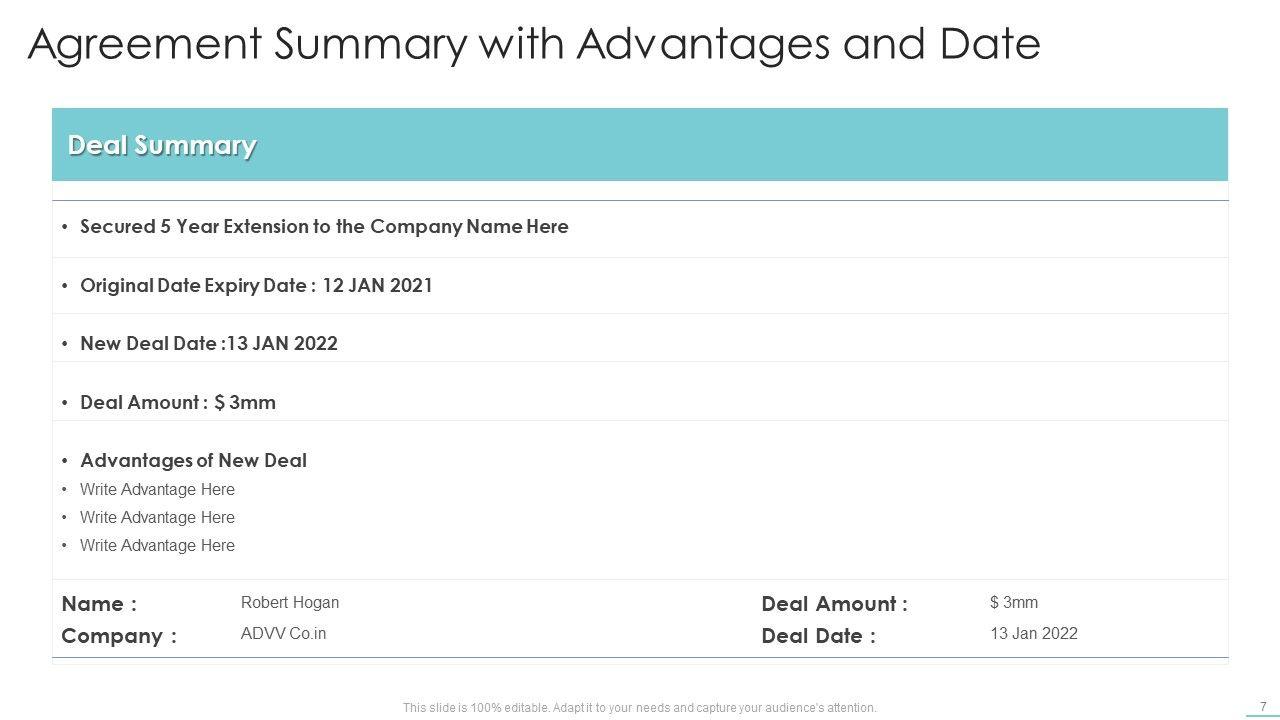Click the second 'Write Advantage Here' placeholder
The image size is (1280, 720).
click(157, 518)
